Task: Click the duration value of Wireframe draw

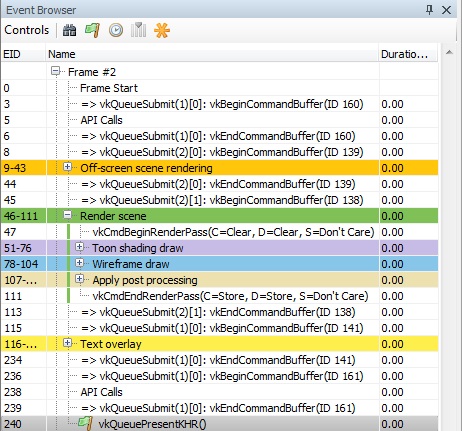Action: [392, 264]
